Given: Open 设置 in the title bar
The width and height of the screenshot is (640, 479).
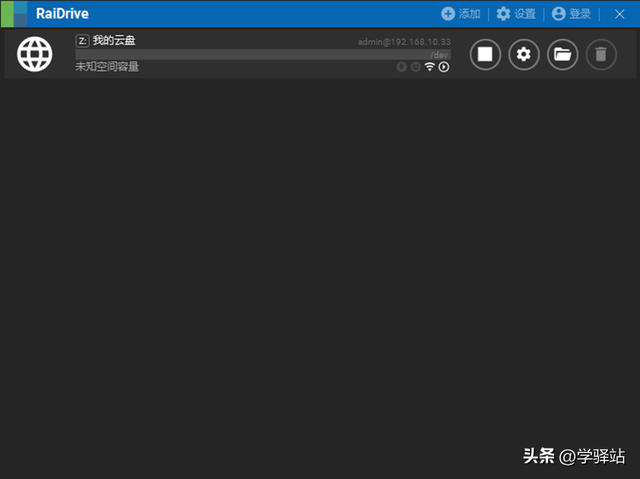Looking at the screenshot, I should click(516, 14).
